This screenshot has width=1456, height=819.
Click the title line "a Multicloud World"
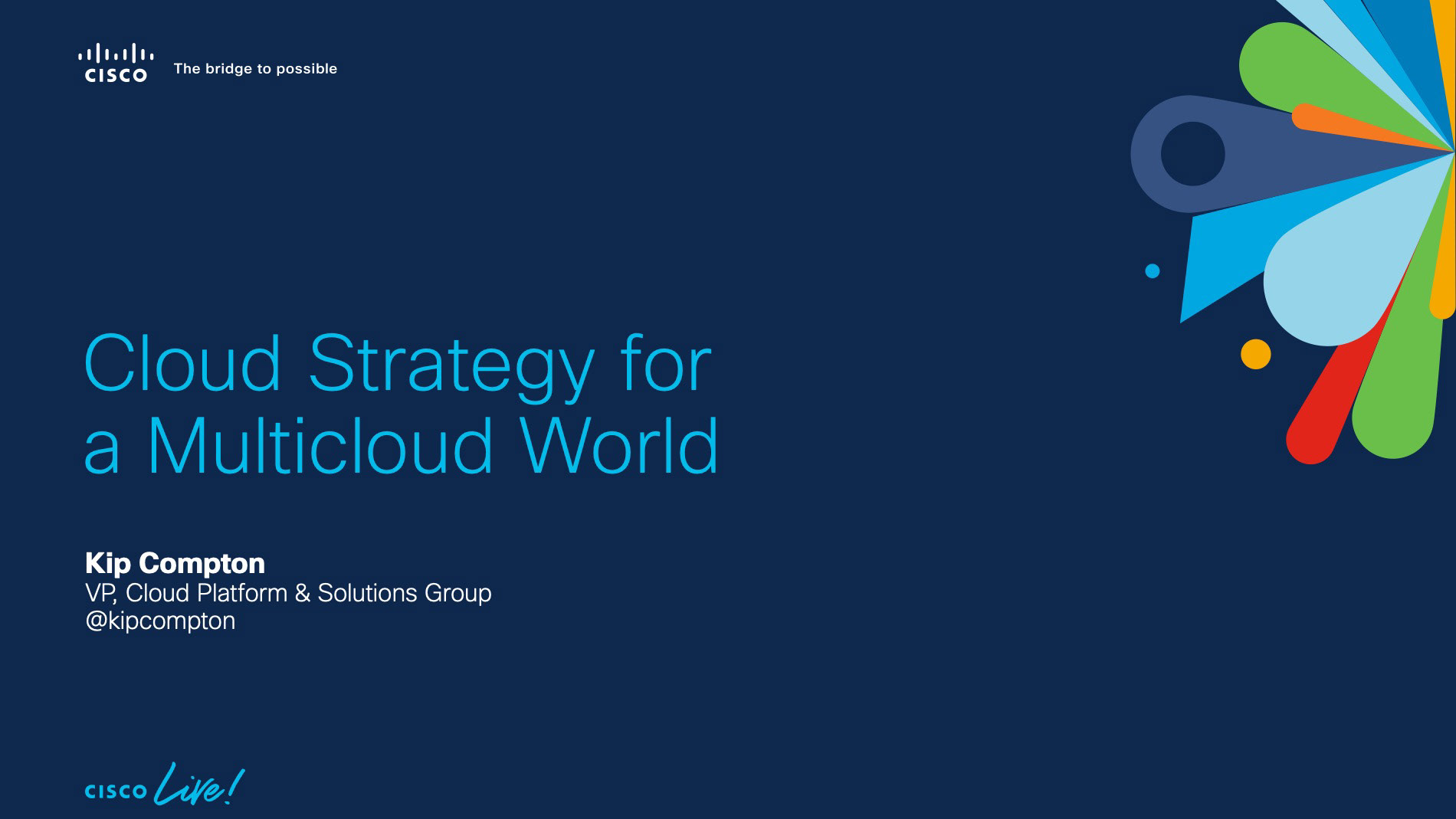click(402, 445)
